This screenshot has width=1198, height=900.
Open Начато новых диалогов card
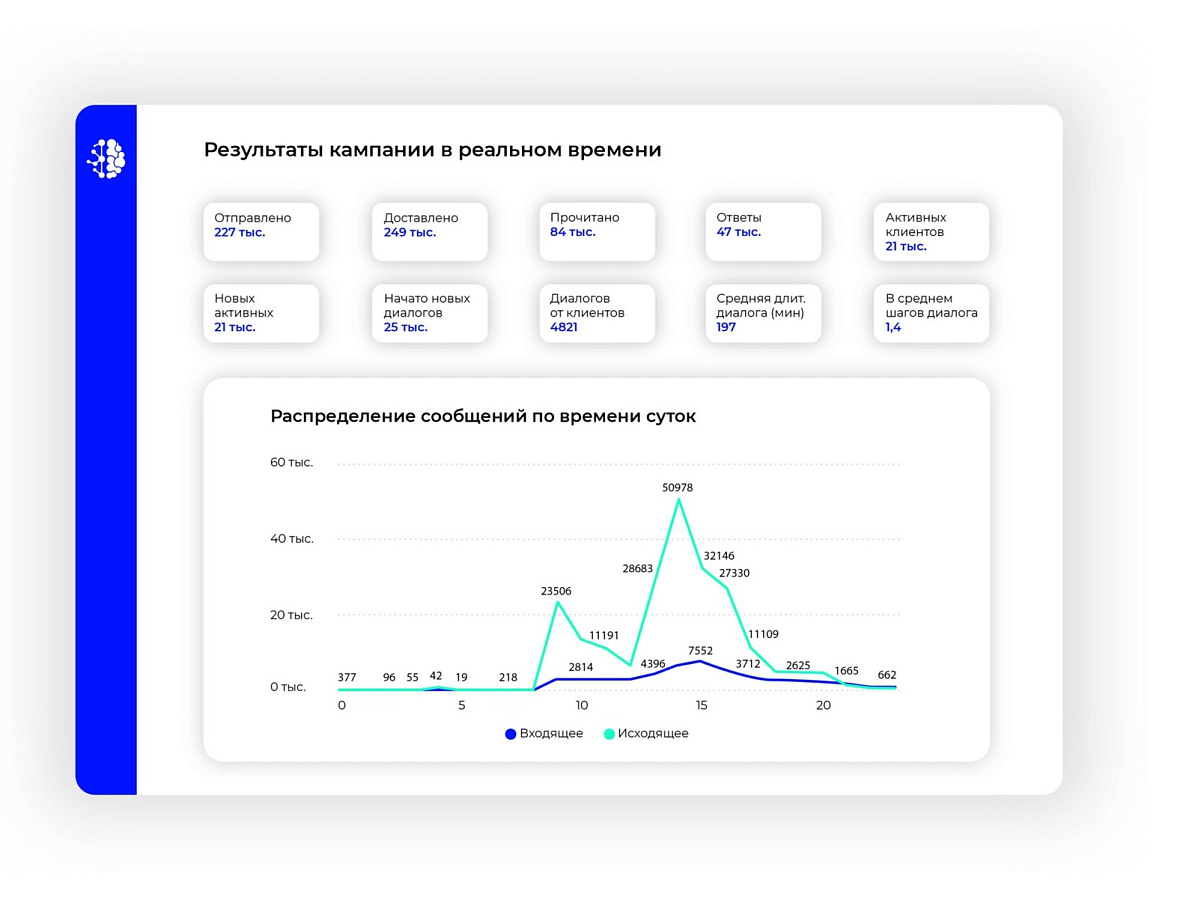pyautogui.click(x=429, y=313)
